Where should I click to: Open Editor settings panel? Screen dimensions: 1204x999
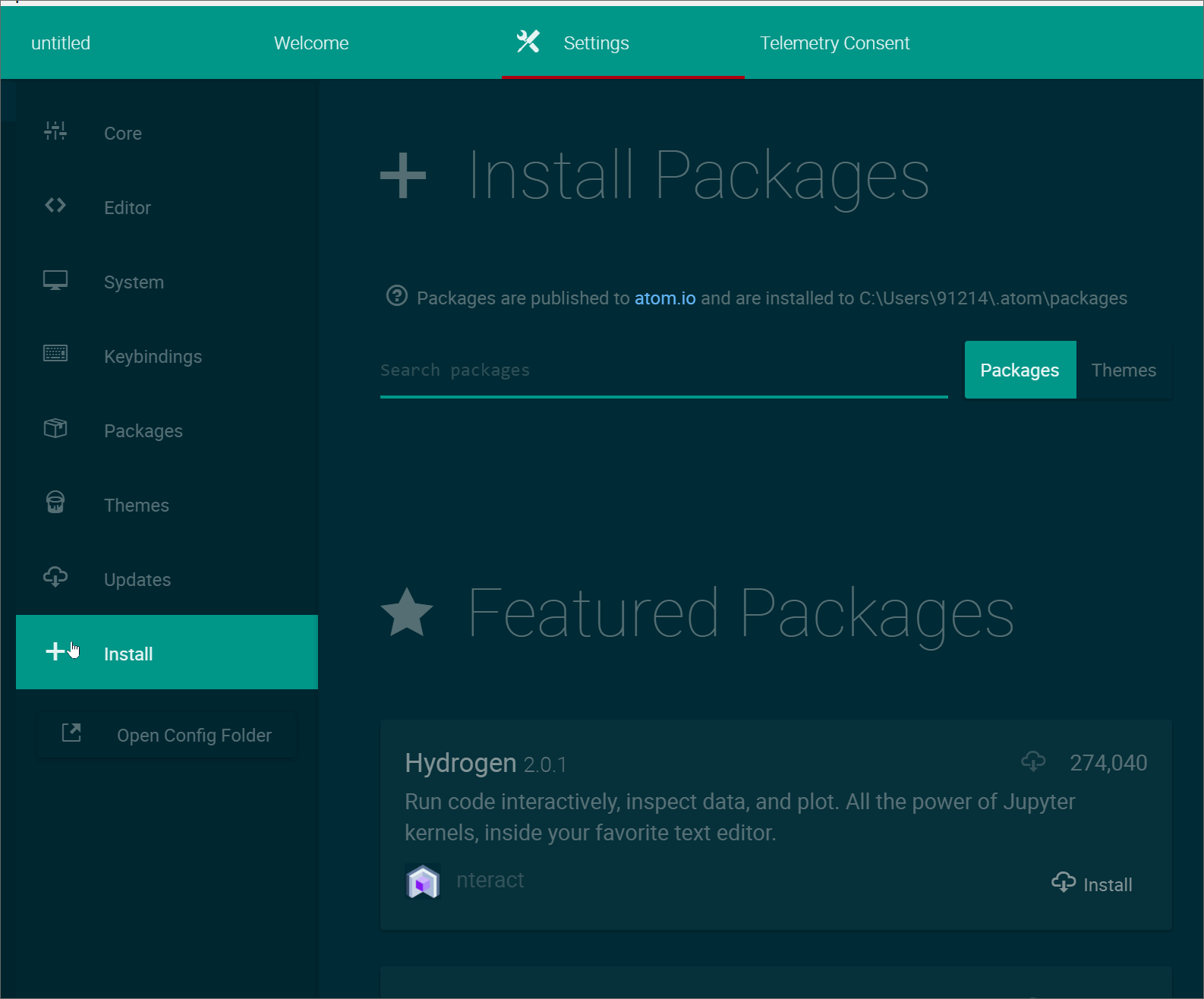[167, 207]
